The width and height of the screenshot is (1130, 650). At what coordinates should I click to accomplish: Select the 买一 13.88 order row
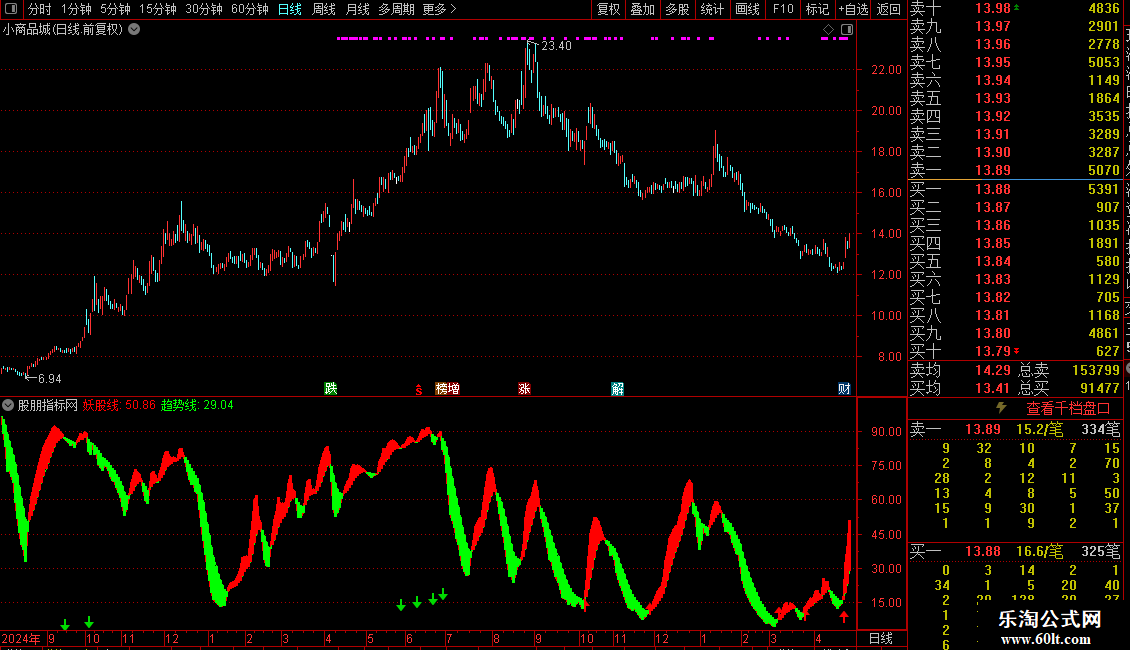[1015, 189]
